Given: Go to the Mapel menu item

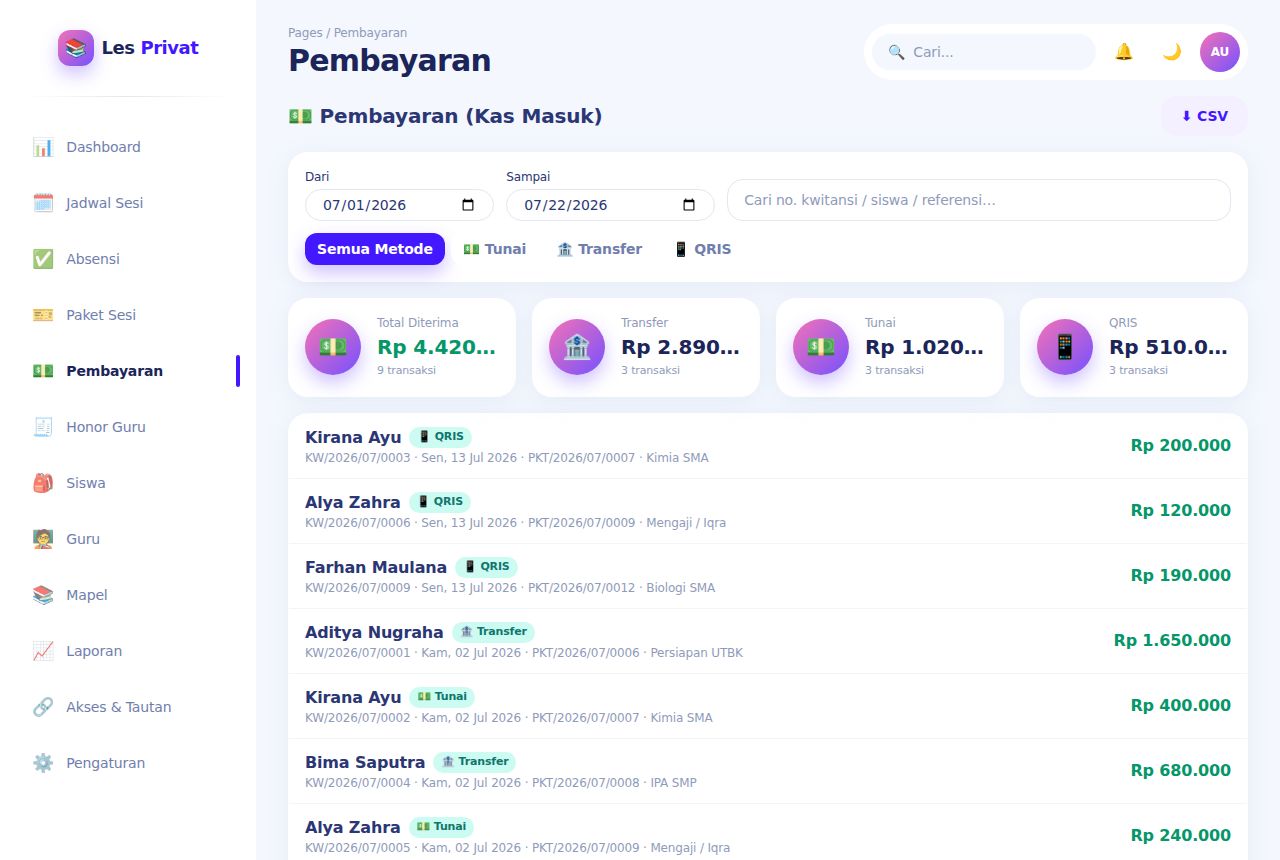Looking at the screenshot, I should pyautogui.click(x=128, y=595).
